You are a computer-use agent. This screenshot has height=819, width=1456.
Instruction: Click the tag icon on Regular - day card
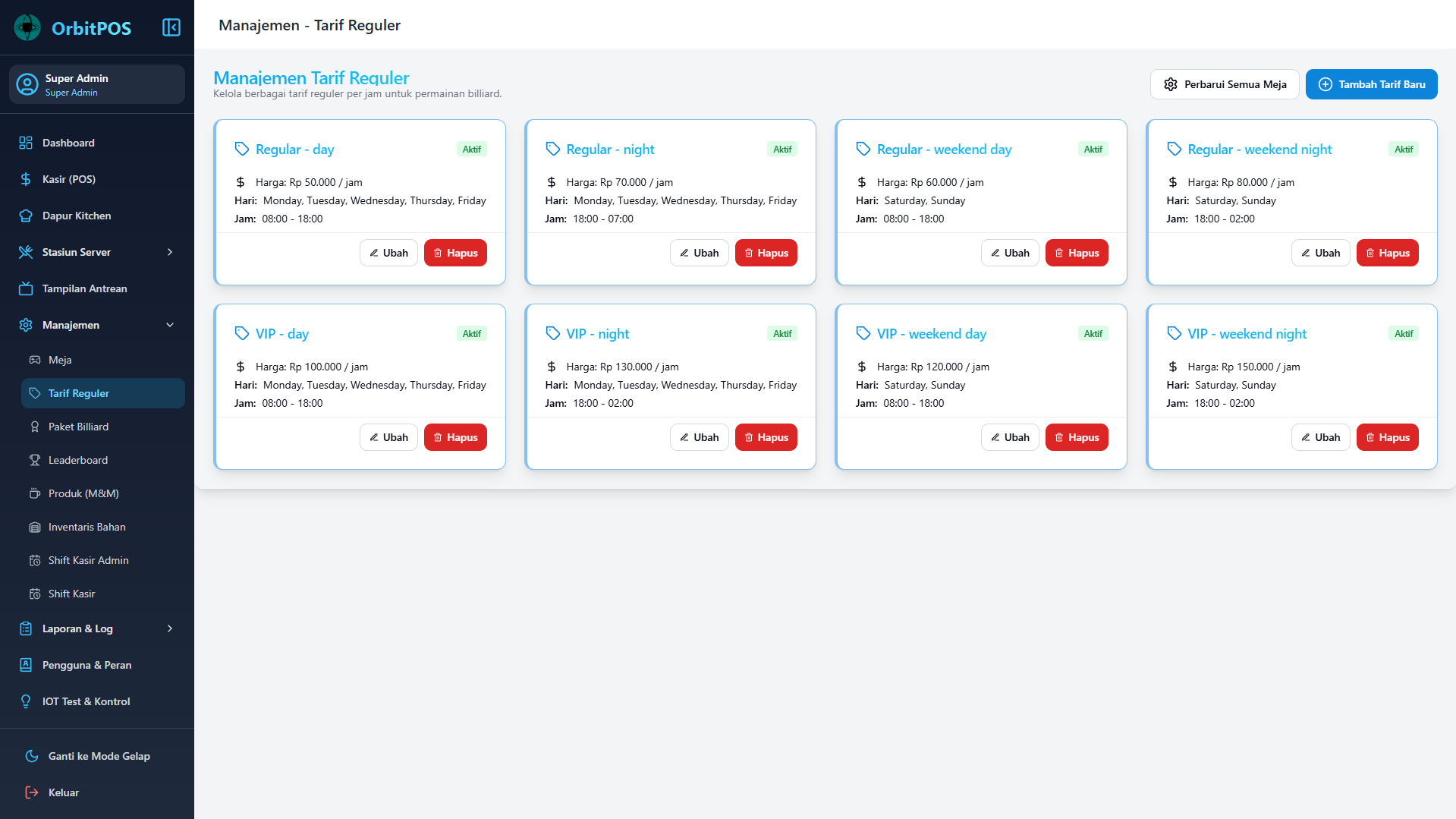point(242,149)
